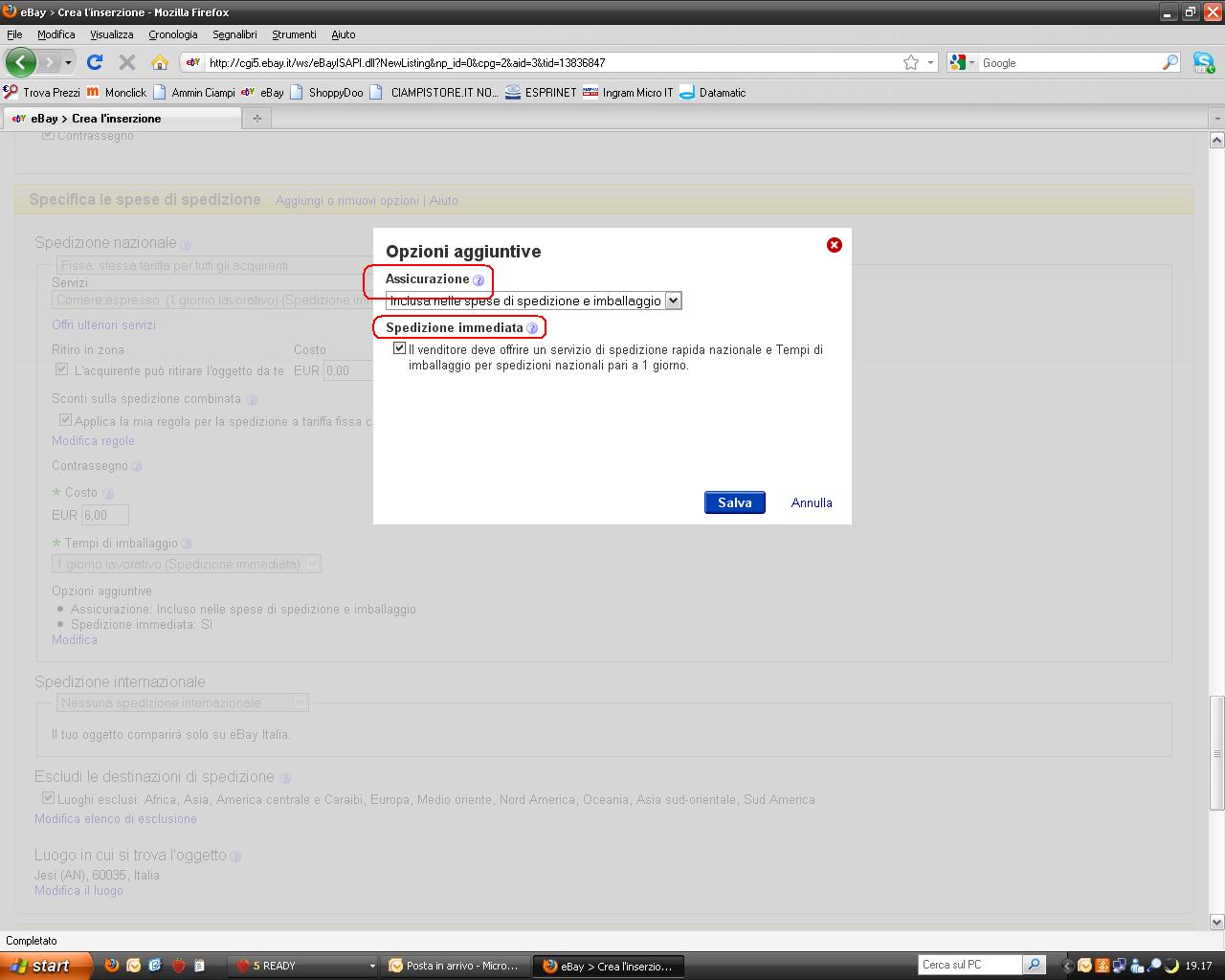Open the search engine selector dropdown
Image resolution: width=1225 pixels, height=980 pixels.
coord(959,62)
